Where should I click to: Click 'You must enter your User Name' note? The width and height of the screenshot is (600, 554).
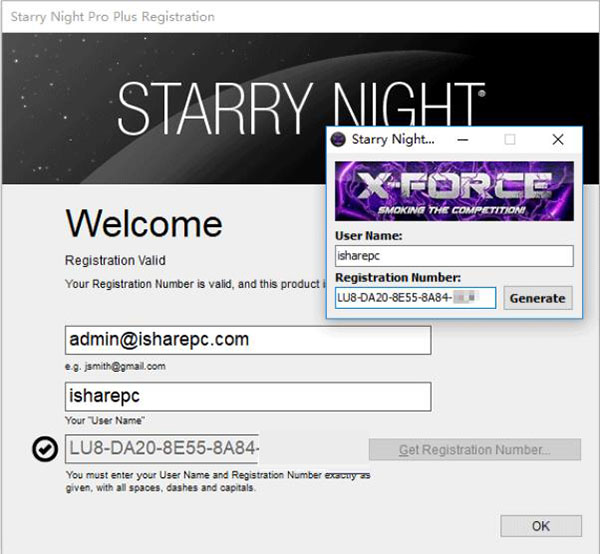click(218, 481)
